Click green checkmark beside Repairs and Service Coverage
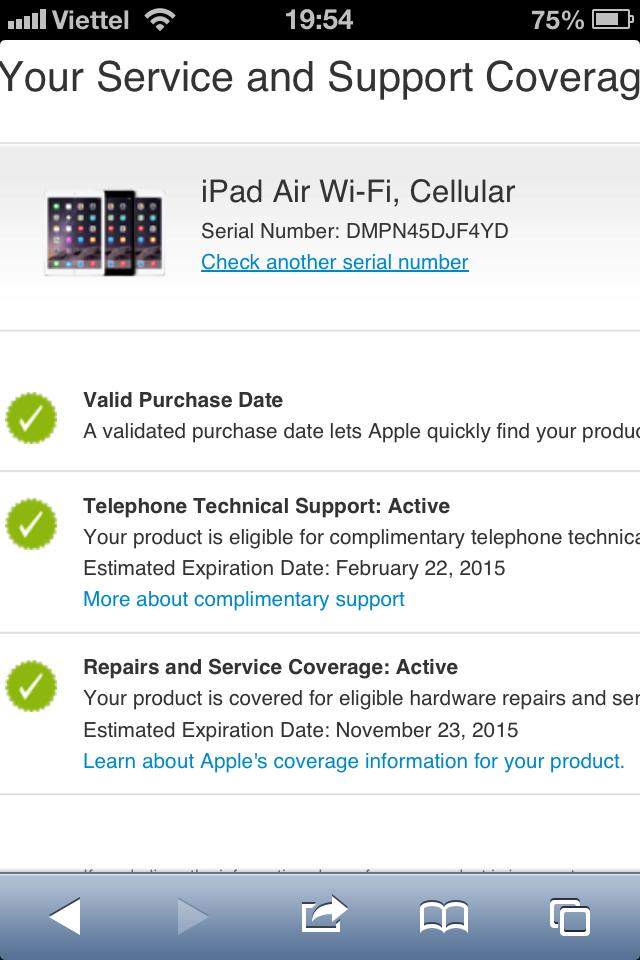 pos(31,686)
